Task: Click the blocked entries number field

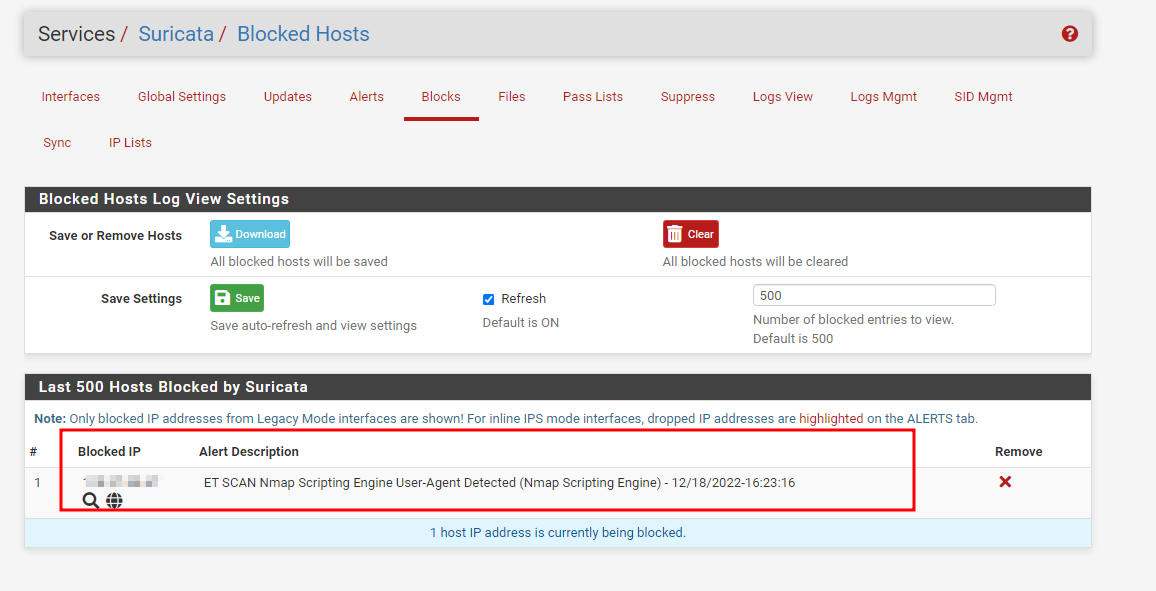Action: [x=874, y=296]
